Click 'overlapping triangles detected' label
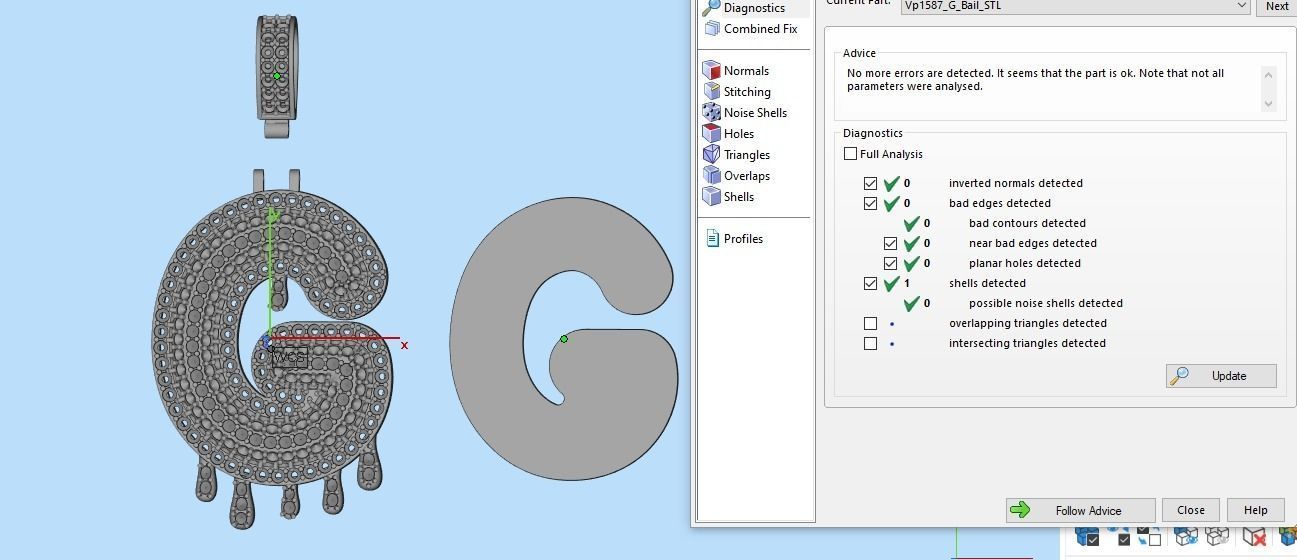The image size is (1297, 560). pos(1027,323)
